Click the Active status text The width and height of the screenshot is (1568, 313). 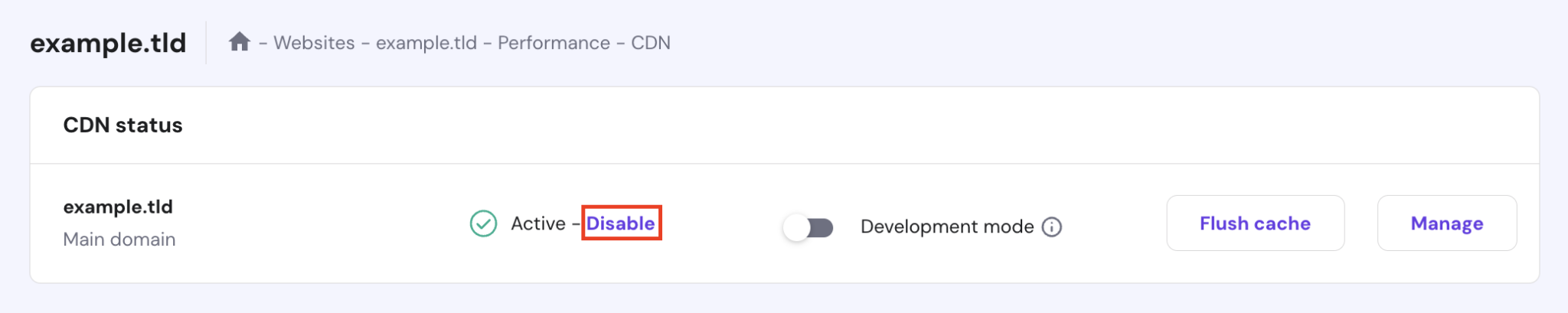click(538, 223)
